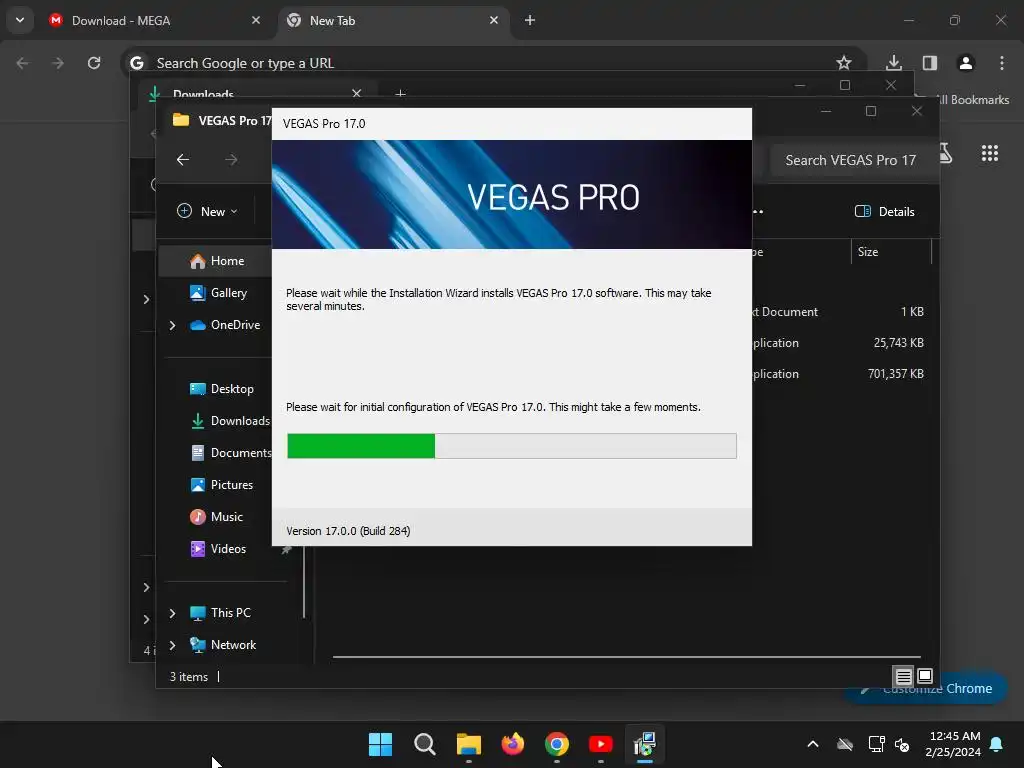Screen dimensions: 1024x768
Task: Click Version 17.0.0 (Build 284) text
Action: click(x=348, y=531)
